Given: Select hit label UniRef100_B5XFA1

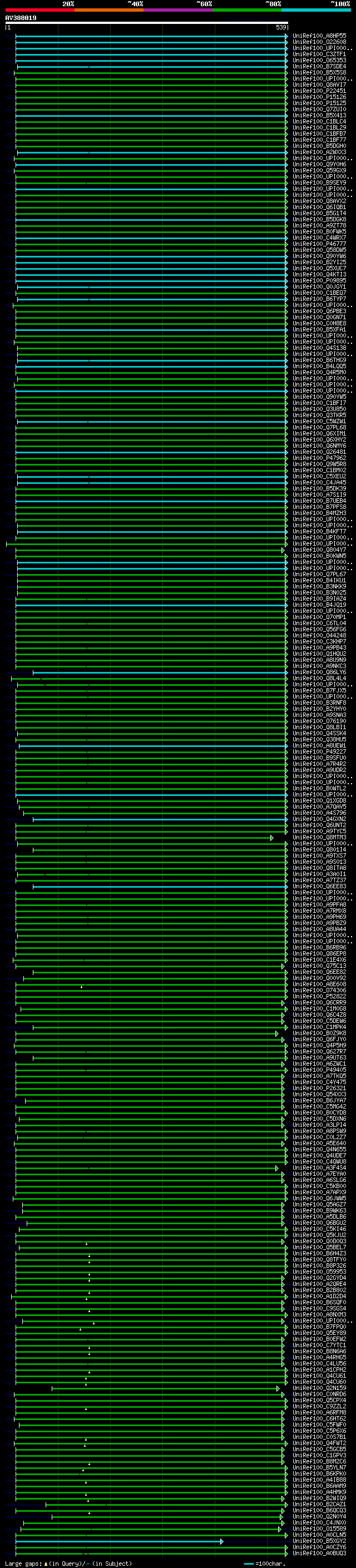Looking at the screenshot, I should pos(319,329).
